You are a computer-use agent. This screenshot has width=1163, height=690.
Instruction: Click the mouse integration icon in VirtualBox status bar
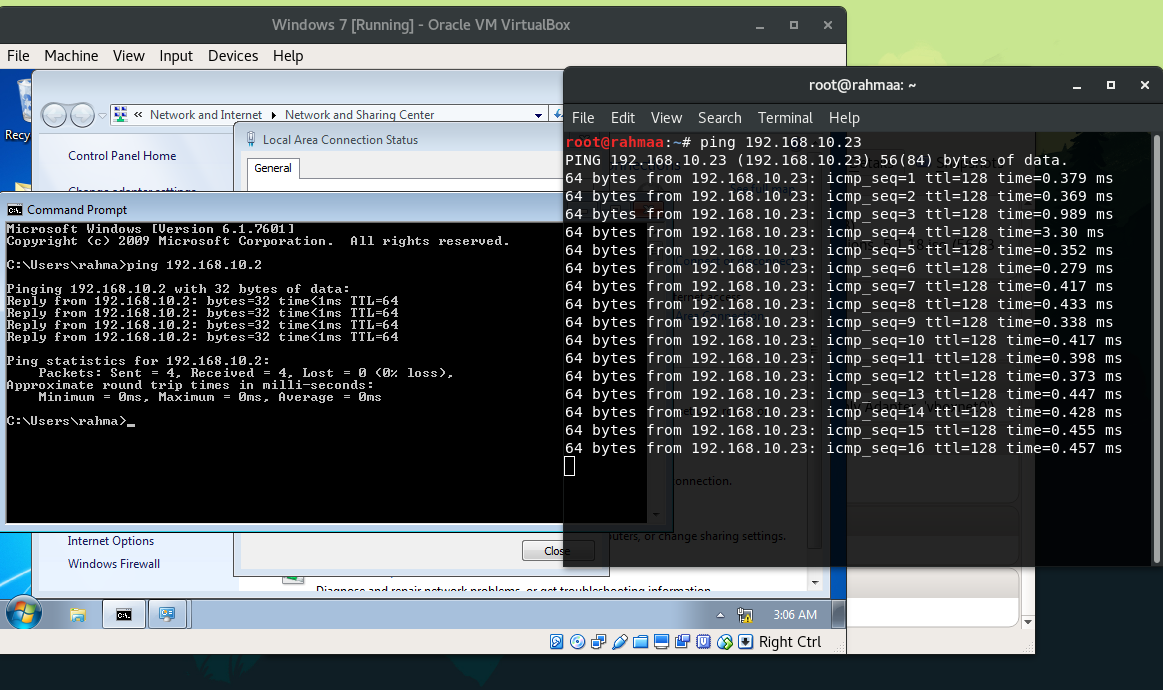[725, 642]
